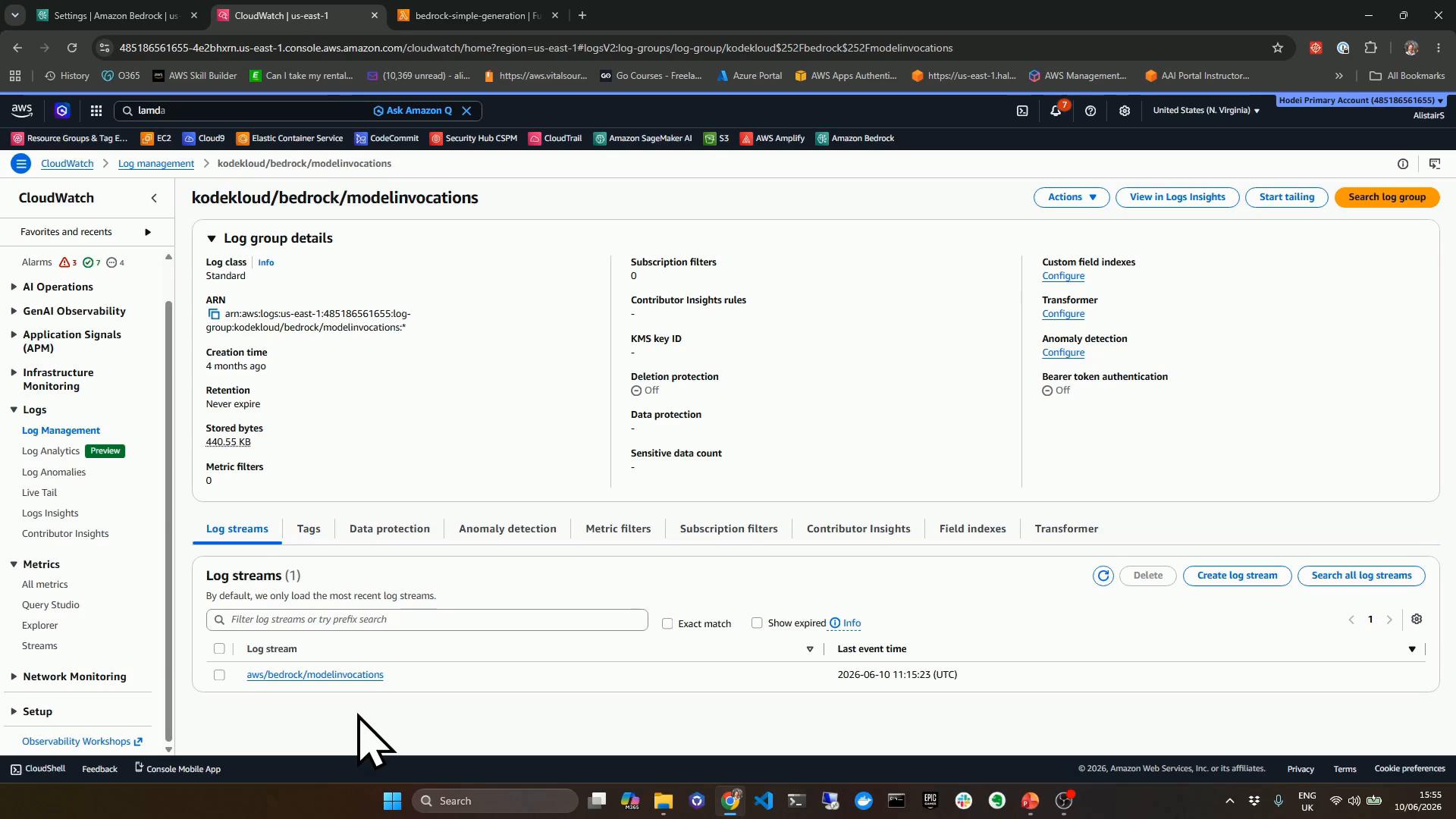Image resolution: width=1456 pixels, height=819 pixels.
Task: Collapse the Log group details section
Action: (x=212, y=238)
